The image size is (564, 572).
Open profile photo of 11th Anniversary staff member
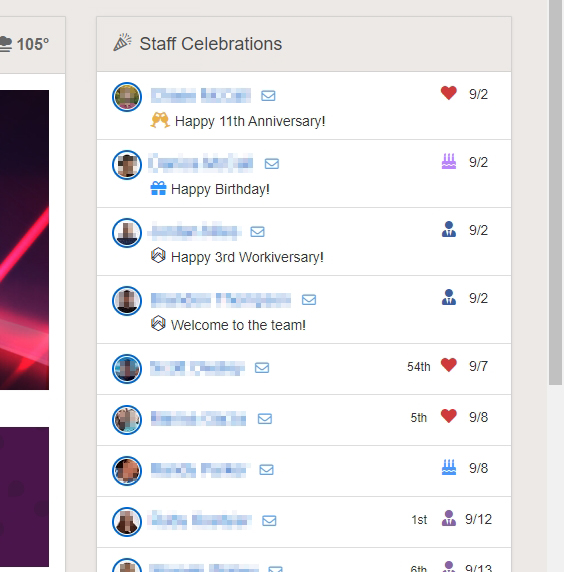pyautogui.click(x=127, y=97)
